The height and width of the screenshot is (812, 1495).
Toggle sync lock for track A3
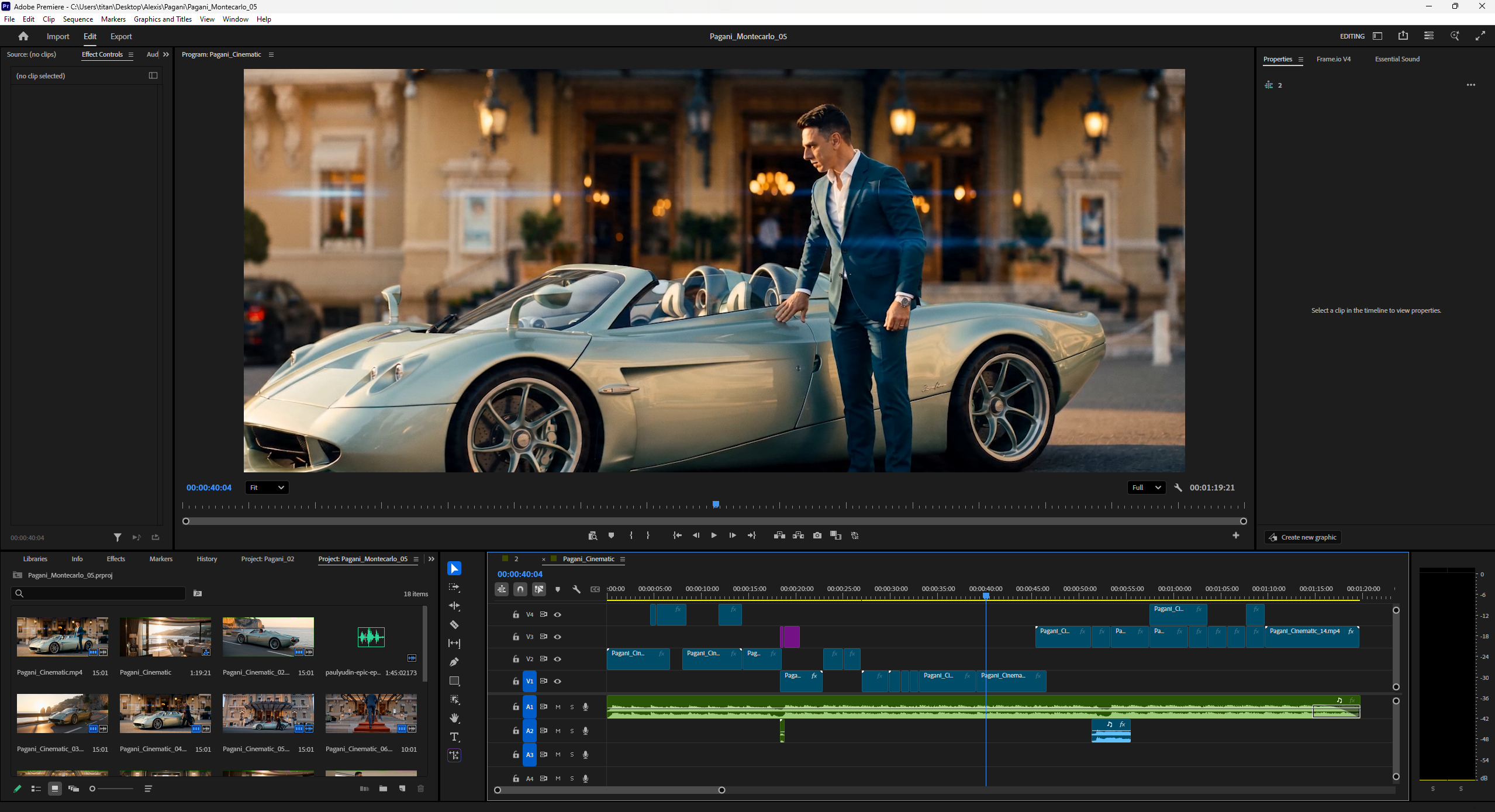544,755
